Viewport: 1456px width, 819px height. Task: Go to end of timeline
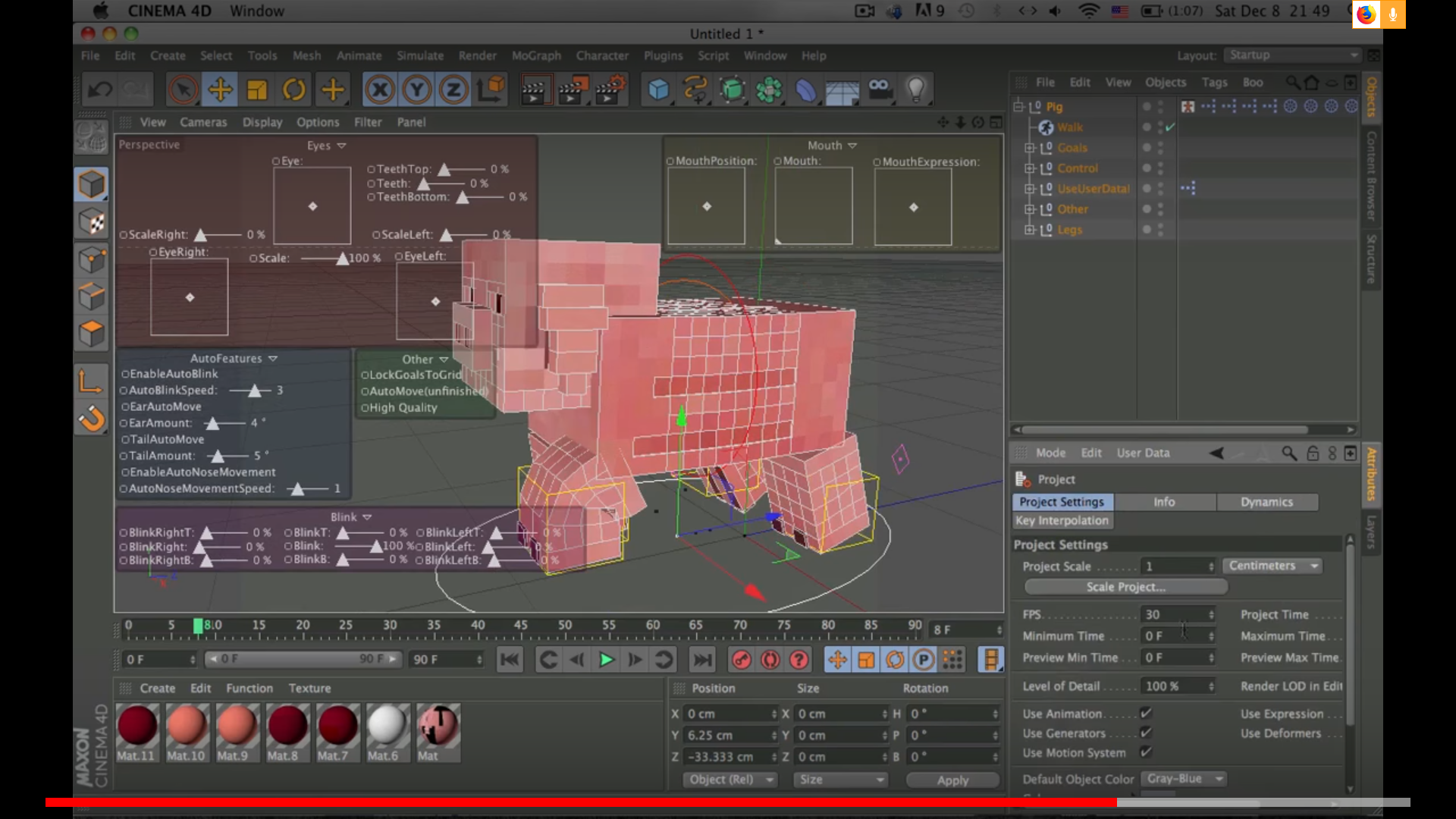703,660
